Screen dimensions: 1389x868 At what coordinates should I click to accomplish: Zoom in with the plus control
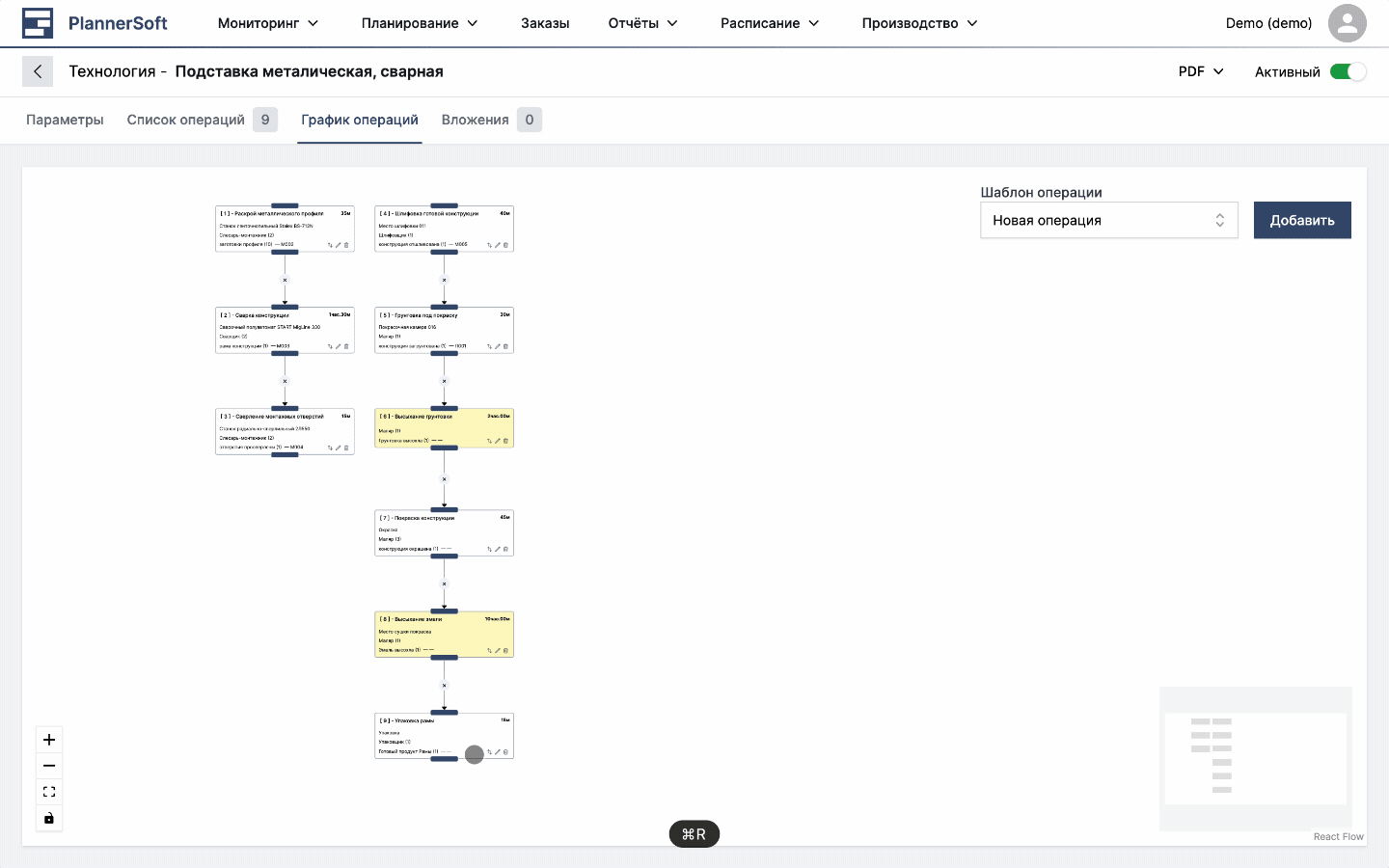click(x=49, y=740)
